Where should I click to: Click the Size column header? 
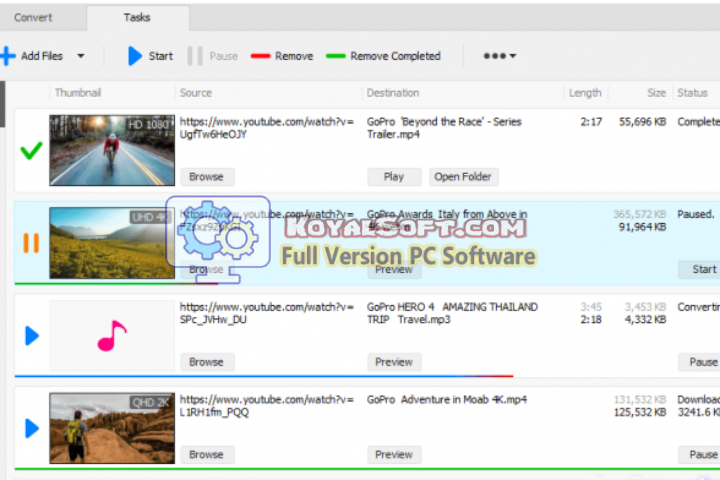tap(657, 93)
